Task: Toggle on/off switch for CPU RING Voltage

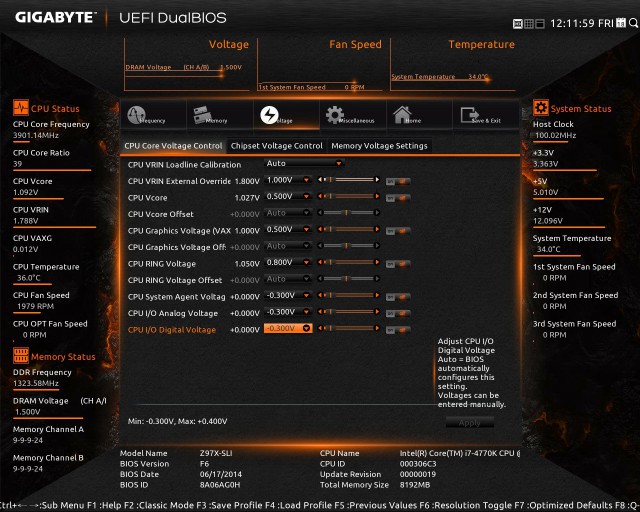Action: 398,264
